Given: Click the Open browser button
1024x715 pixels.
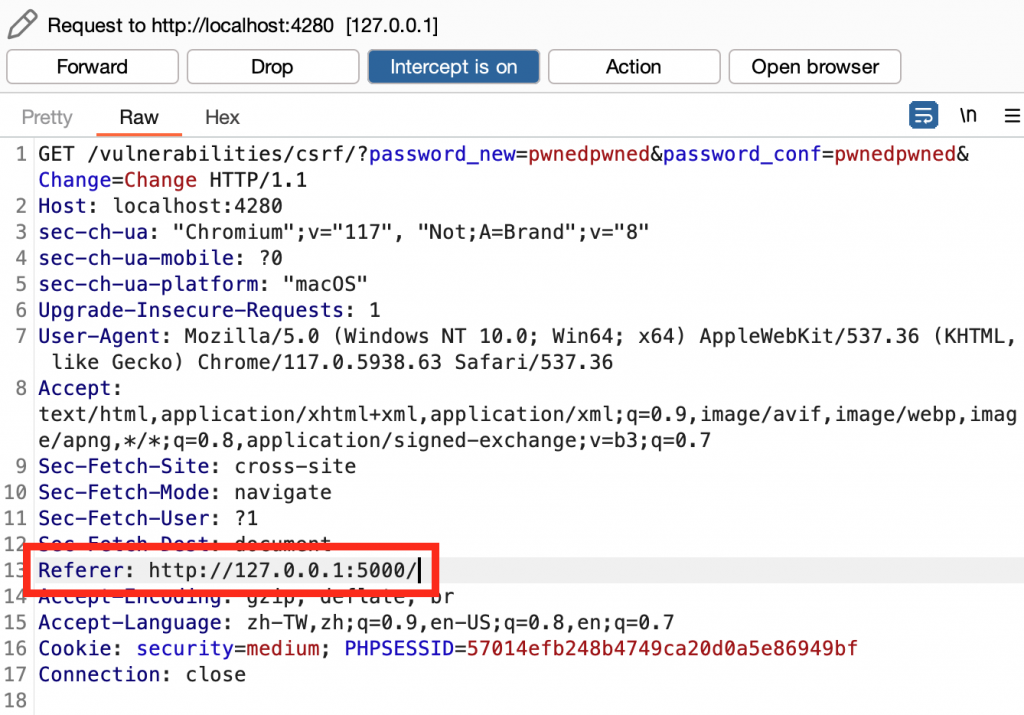Looking at the screenshot, I should click(815, 67).
